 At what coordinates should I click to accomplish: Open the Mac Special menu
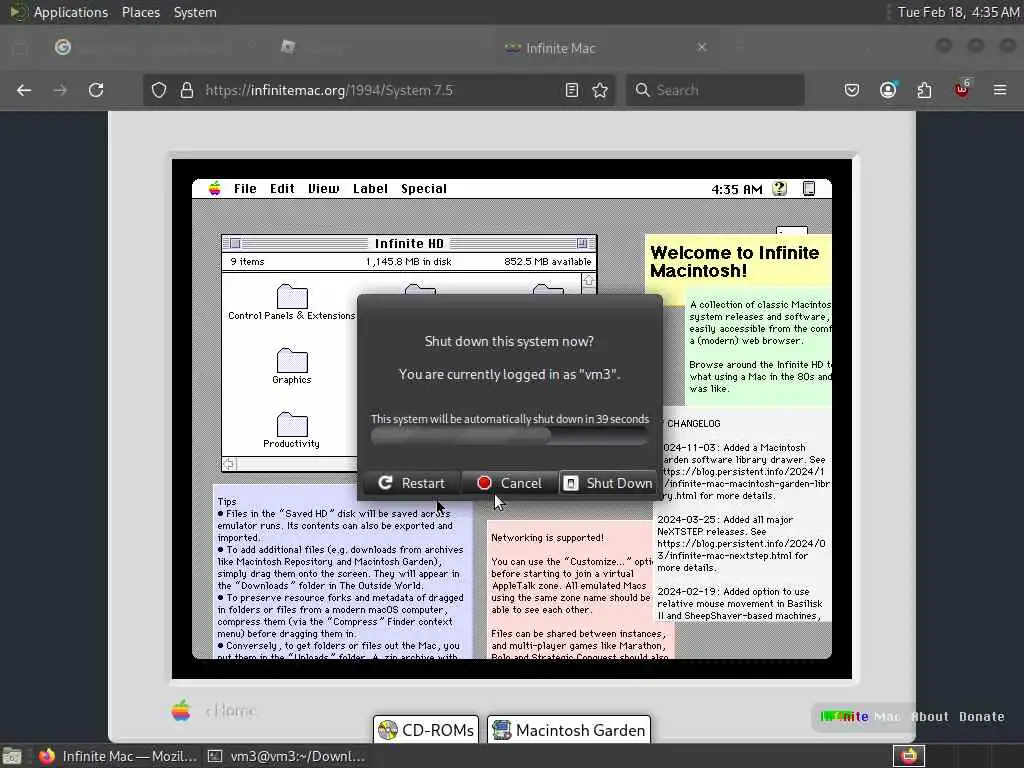coord(424,189)
